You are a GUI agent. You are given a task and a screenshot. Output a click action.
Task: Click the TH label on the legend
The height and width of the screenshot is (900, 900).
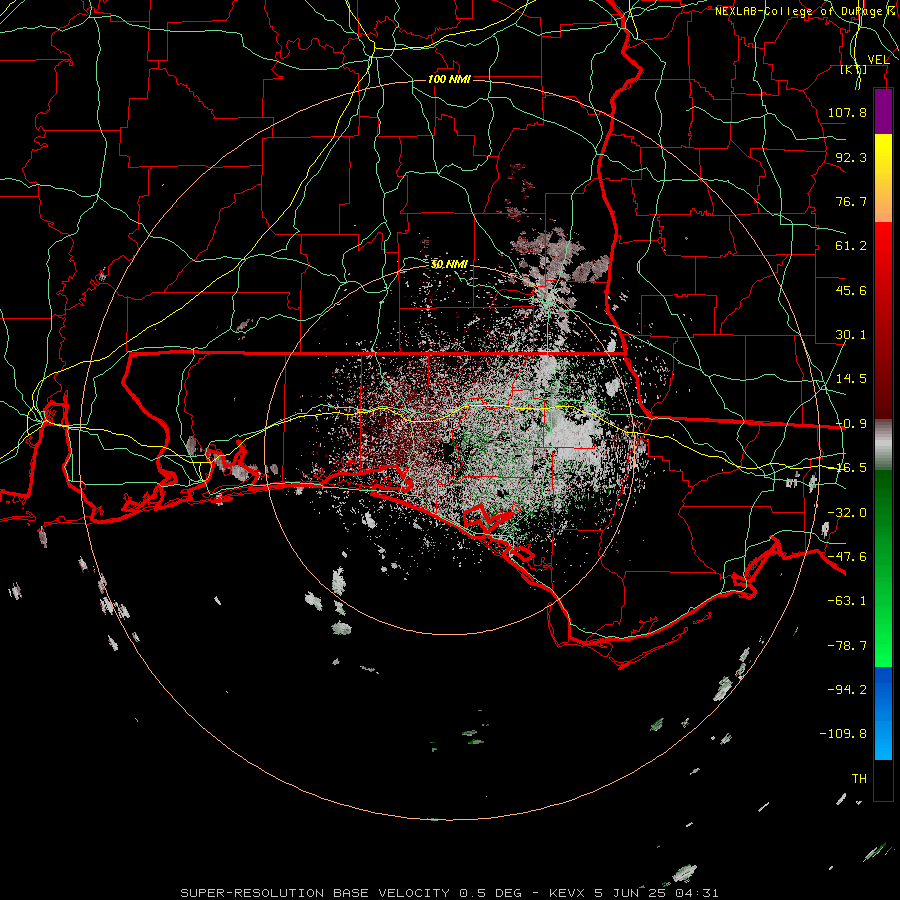[x=859, y=779]
